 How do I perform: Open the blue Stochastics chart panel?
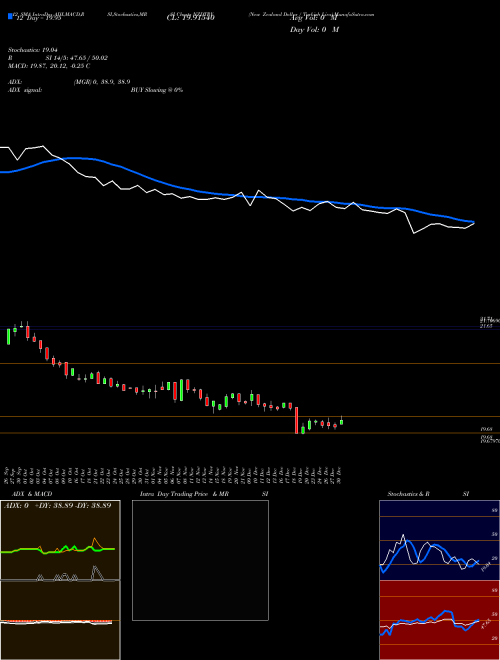point(439,540)
